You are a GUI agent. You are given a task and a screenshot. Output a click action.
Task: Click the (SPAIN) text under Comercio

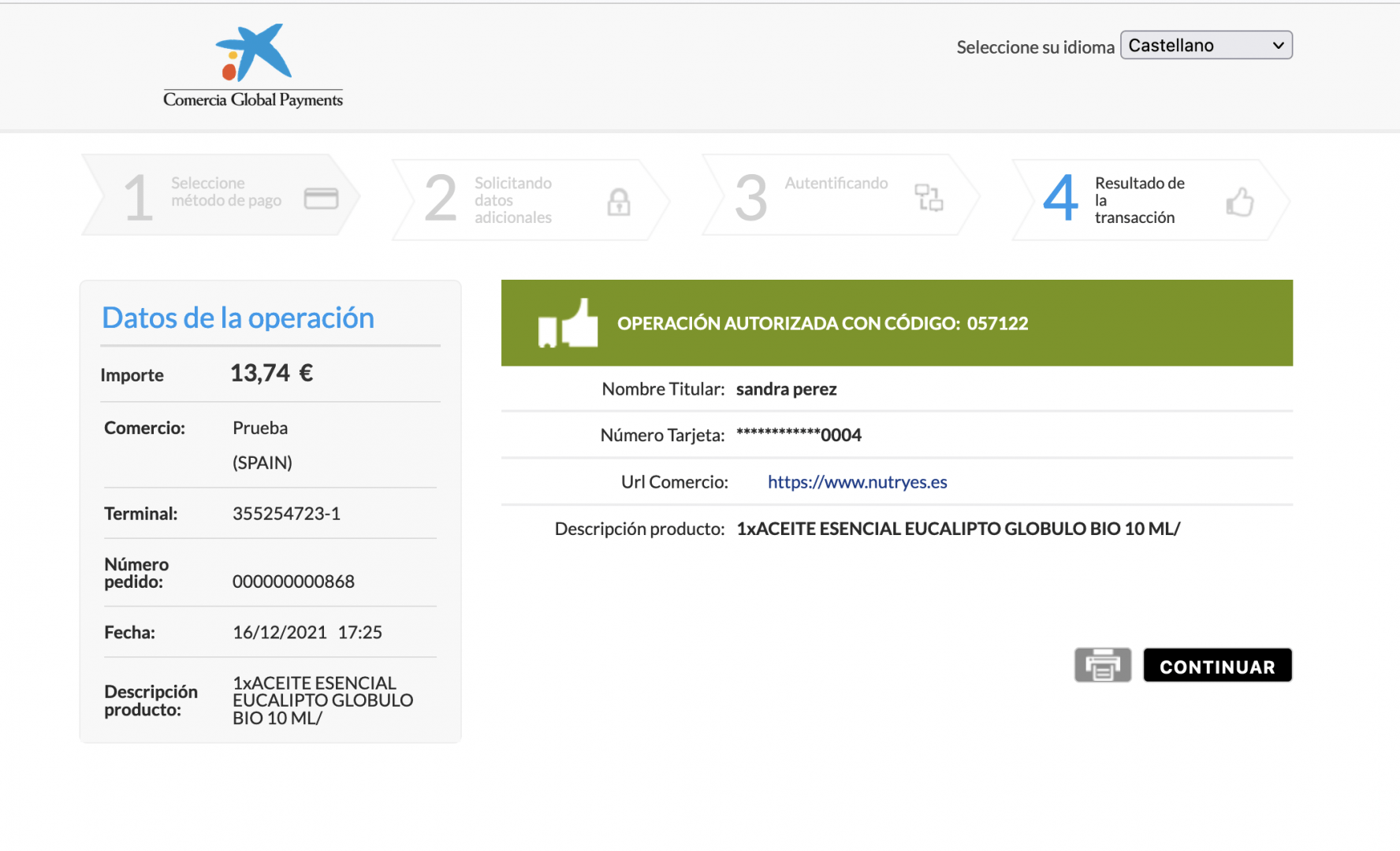(x=262, y=463)
